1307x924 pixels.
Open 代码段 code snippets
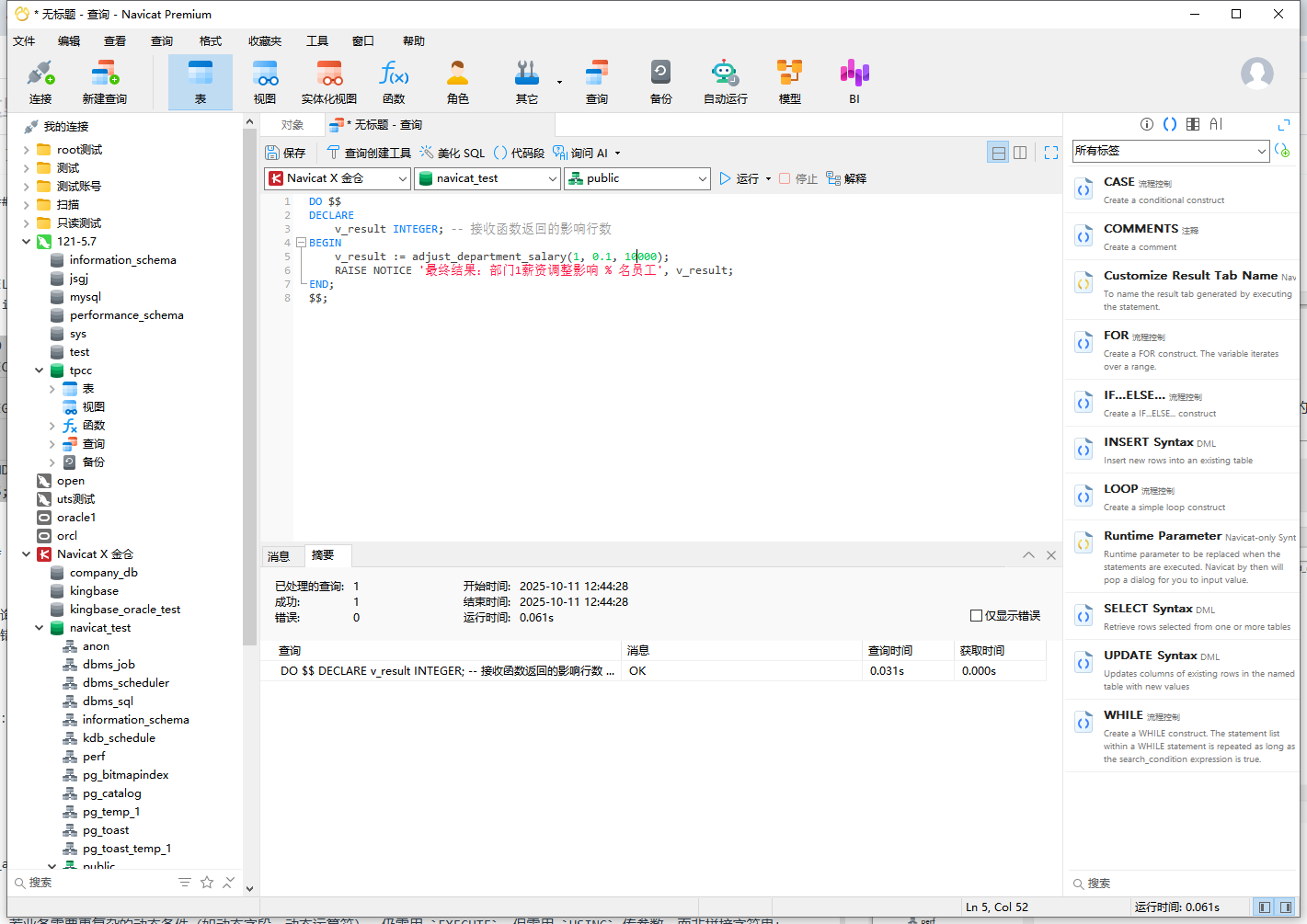click(x=519, y=153)
